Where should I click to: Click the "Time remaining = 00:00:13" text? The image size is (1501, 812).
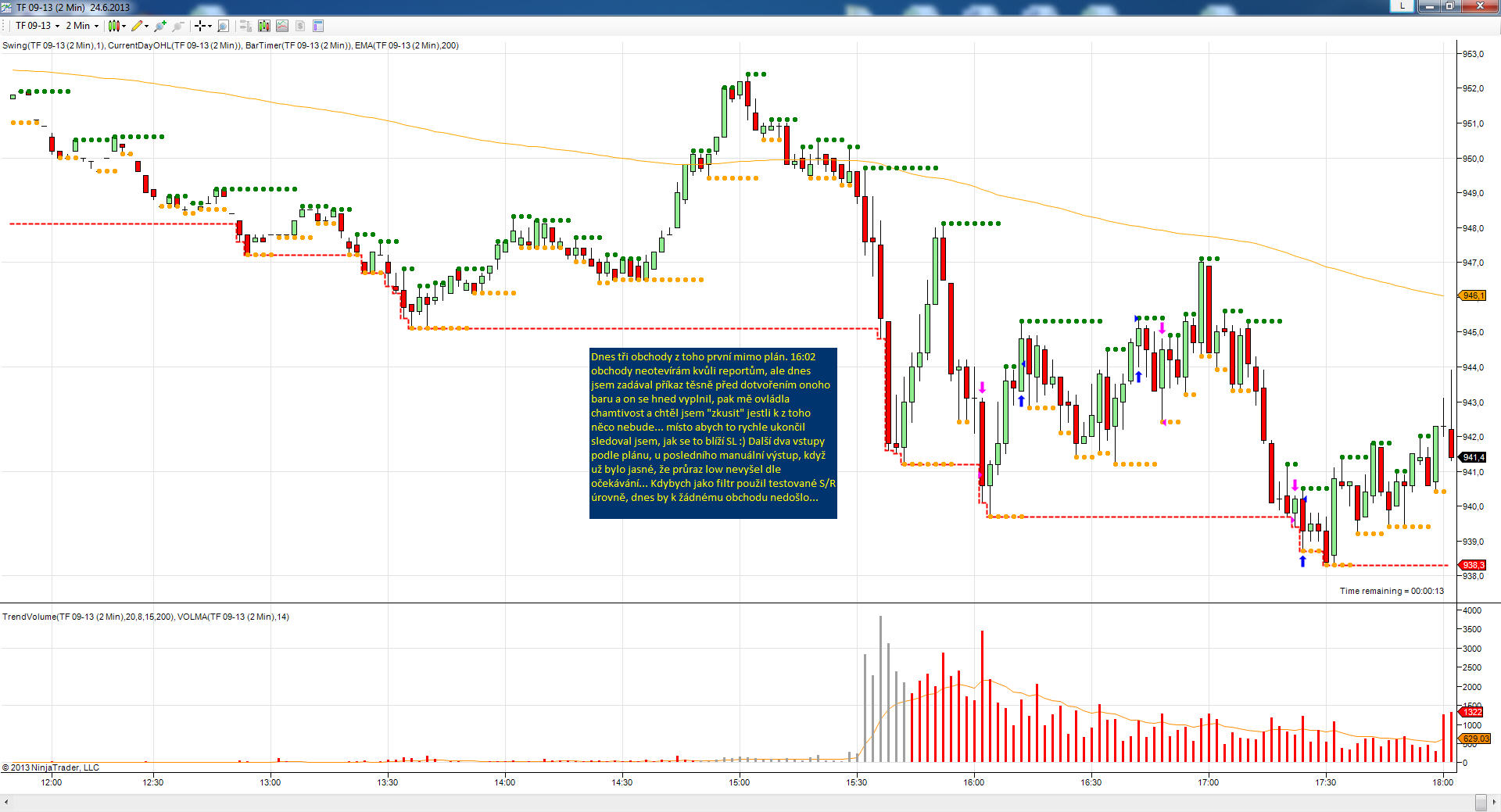click(1392, 591)
